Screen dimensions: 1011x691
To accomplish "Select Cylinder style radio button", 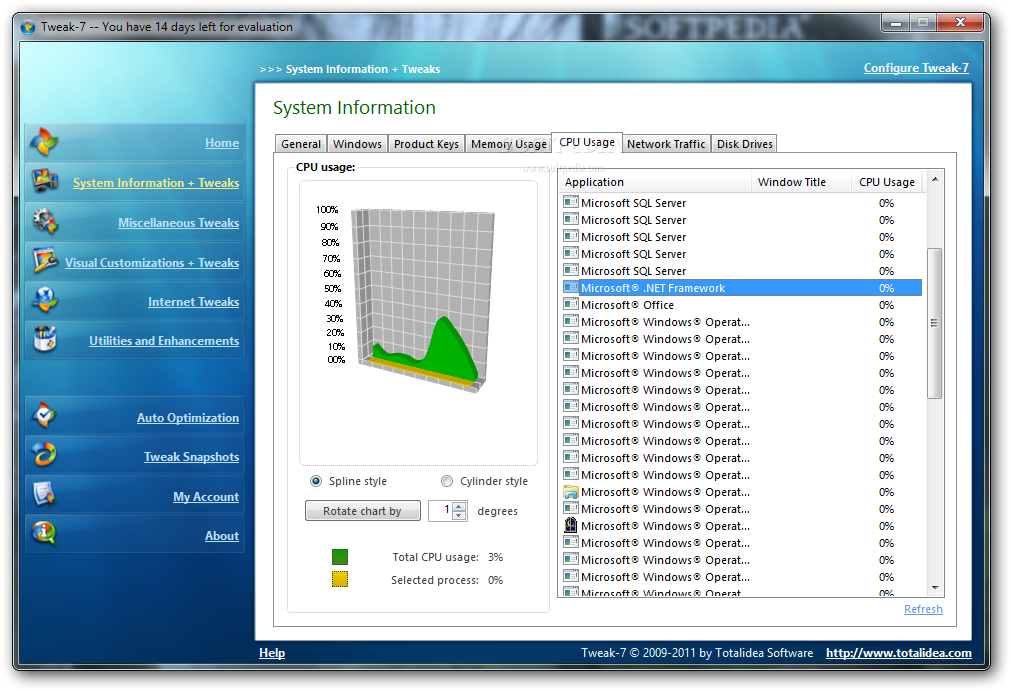I will (447, 481).
